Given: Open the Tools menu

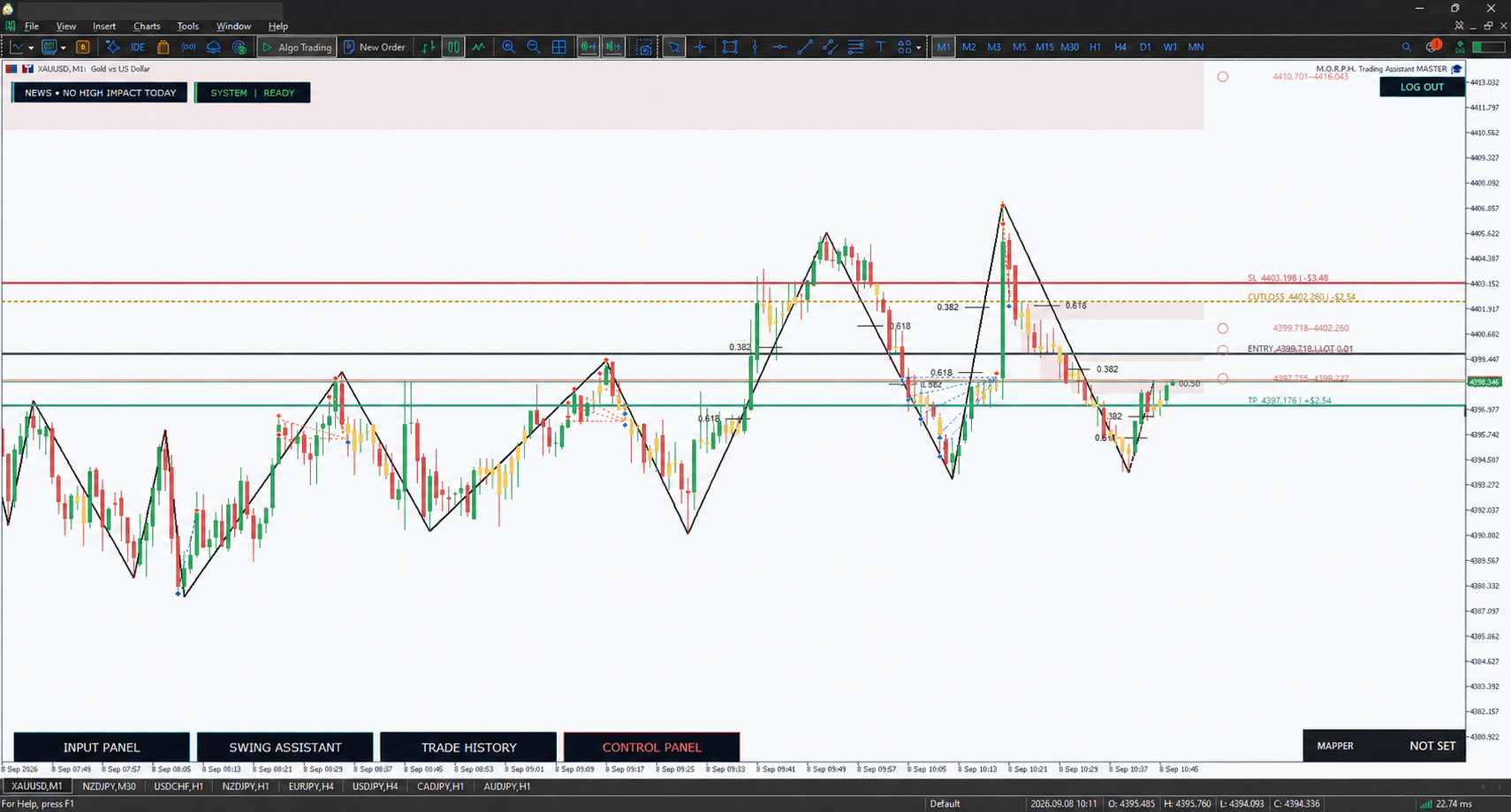Looking at the screenshot, I should [188, 26].
